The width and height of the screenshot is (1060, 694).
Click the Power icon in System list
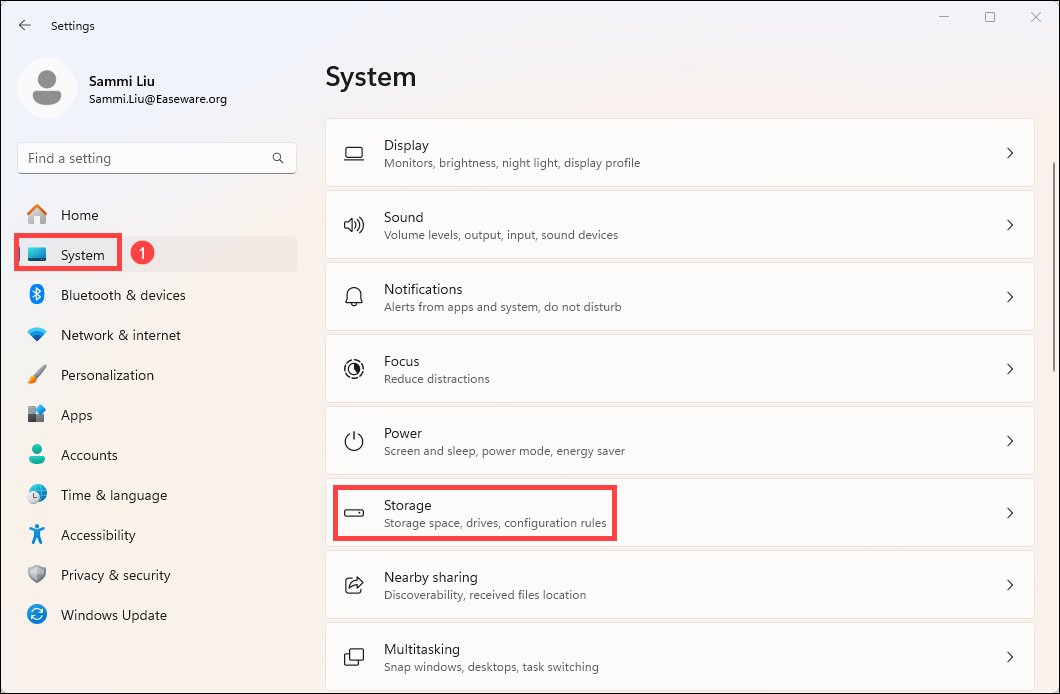(x=354, y=441)
